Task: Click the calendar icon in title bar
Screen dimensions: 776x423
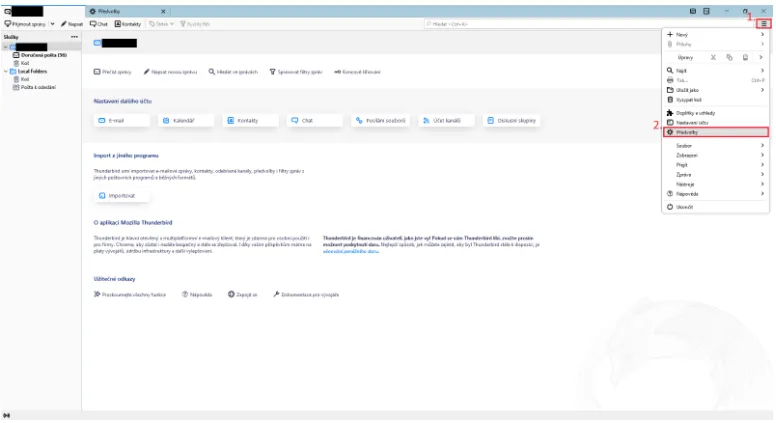Action: tap(693, 11)
